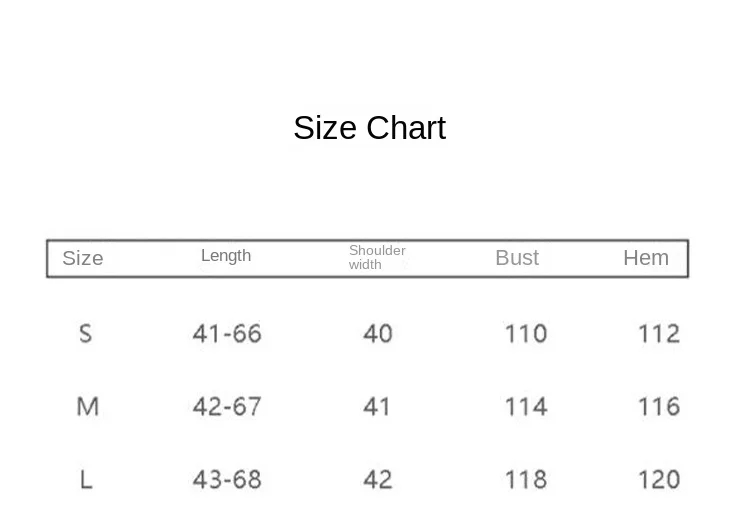Select the Length column header
The height and width of the screenshot is (507, 750).
226,256
